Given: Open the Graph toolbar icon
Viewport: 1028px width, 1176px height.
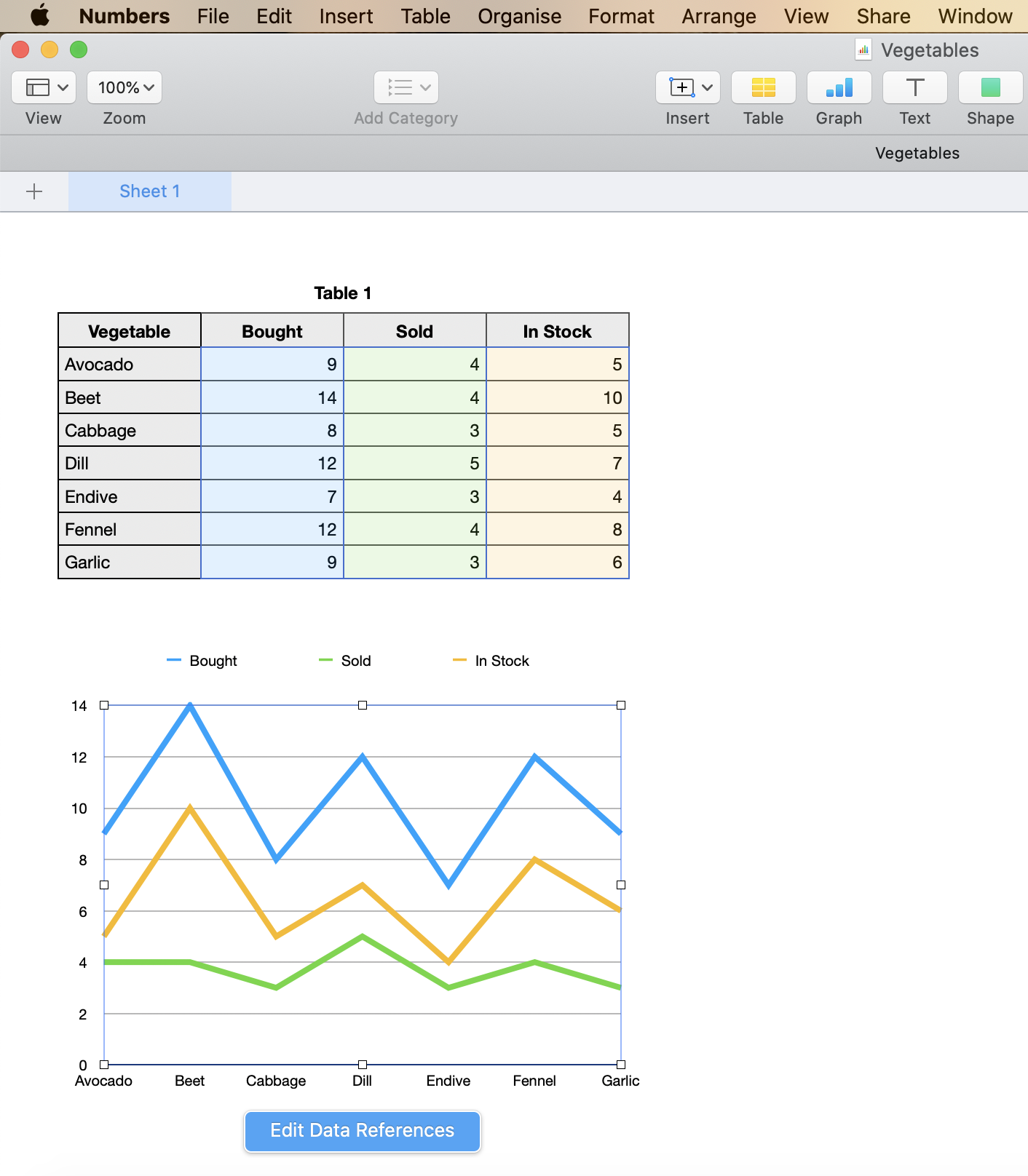Looking at the screenshot, I should (x=839, y=88).
